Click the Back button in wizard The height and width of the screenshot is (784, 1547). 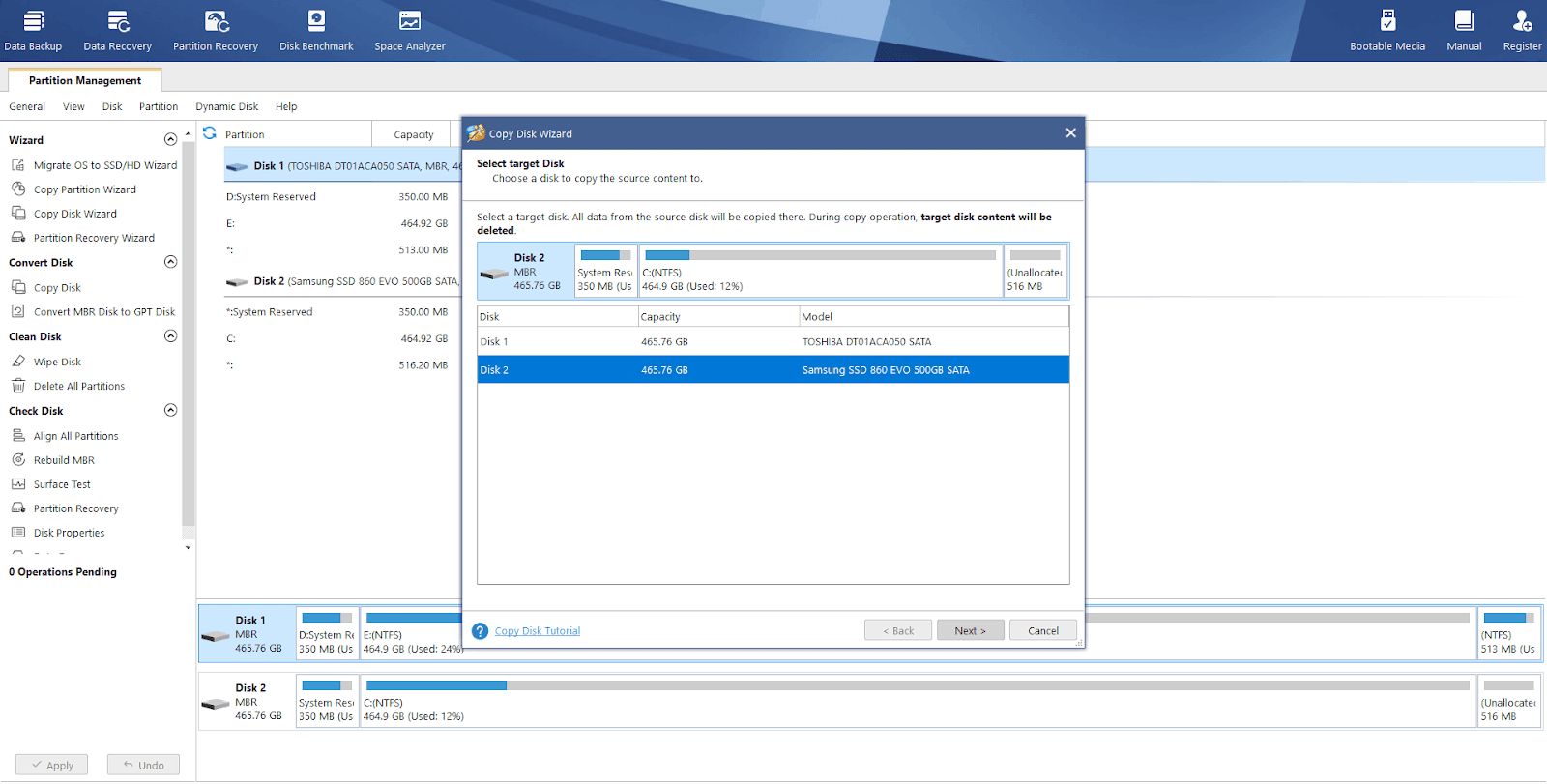898,630
